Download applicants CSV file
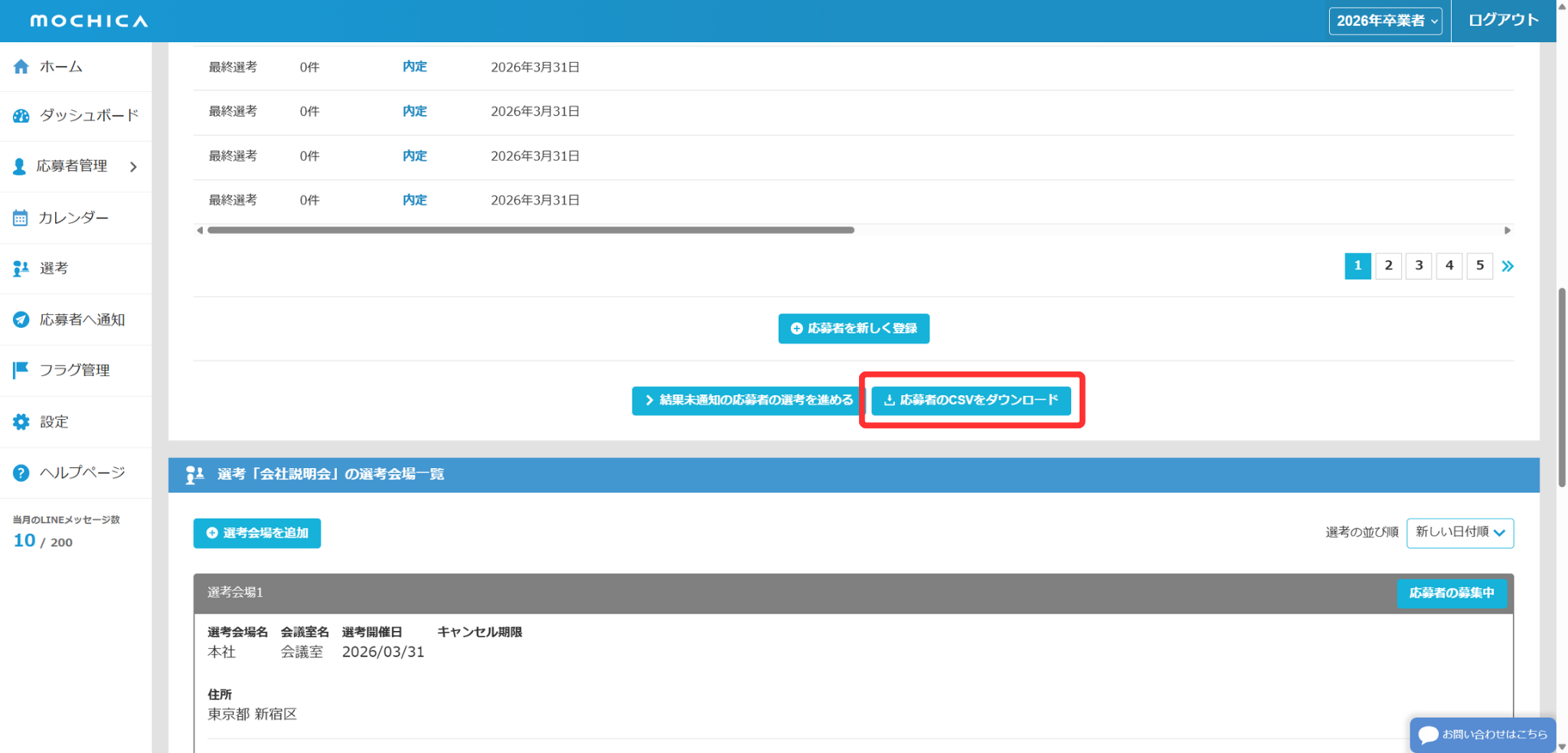 pyautogui.click(x=971, y=400)
